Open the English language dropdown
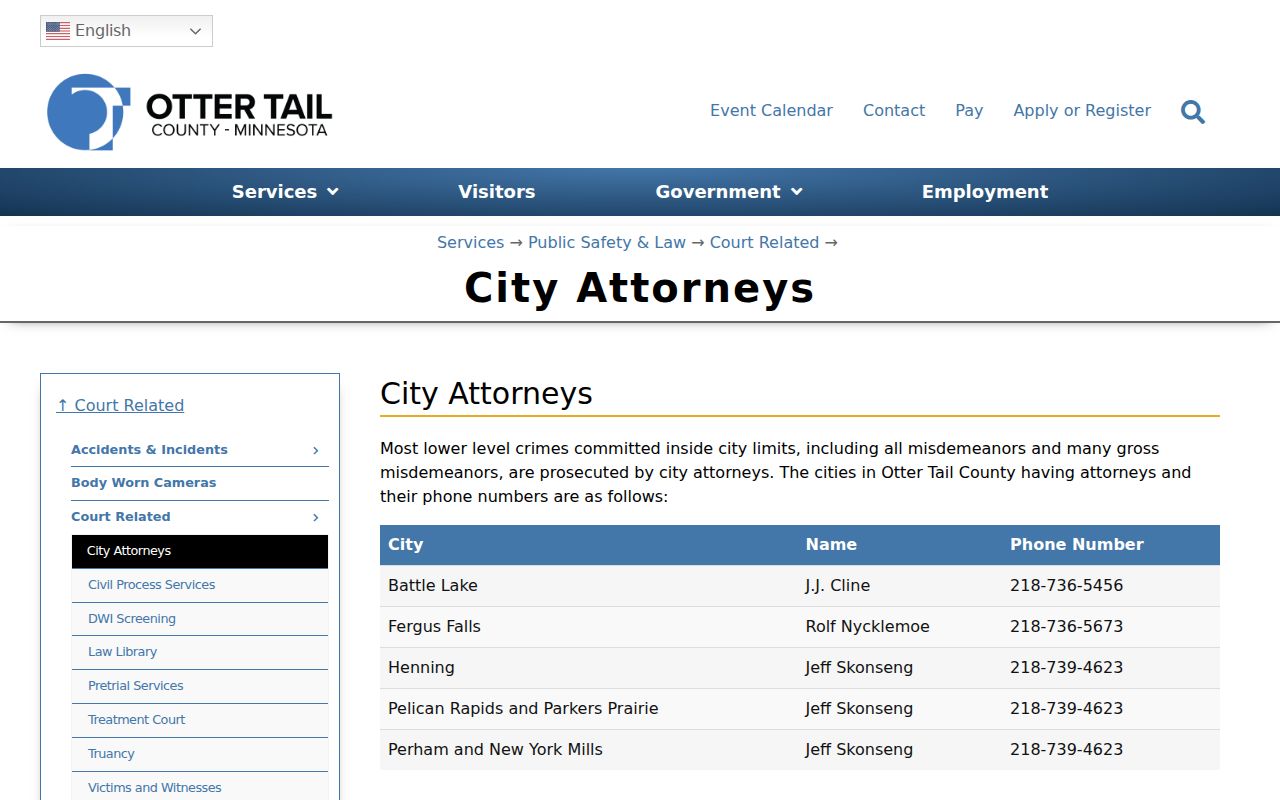The image size is (1280, 800). [126, 31]
